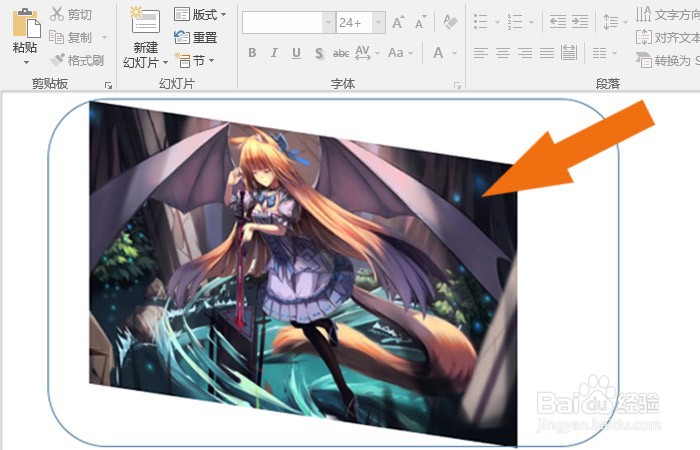Click the Paste (粘贴) clipboard icon
Viewport: 700px width, 450px height.
25,23
